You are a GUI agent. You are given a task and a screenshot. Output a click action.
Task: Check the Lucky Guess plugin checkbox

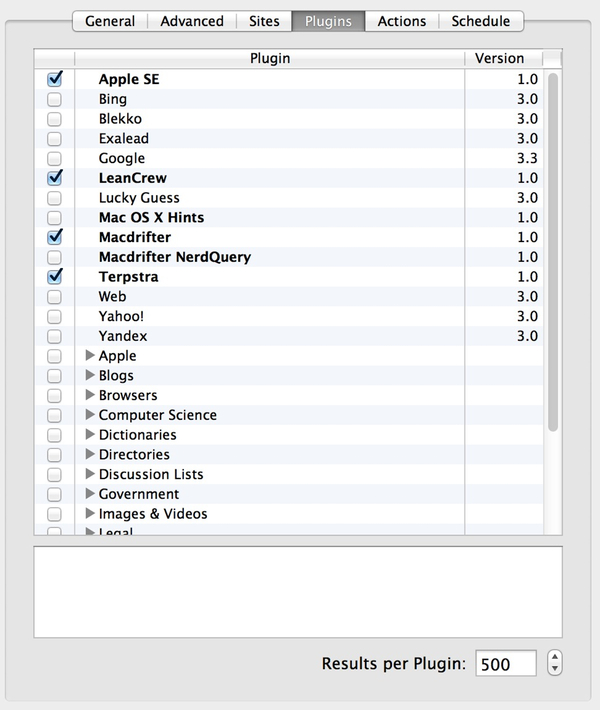[x=54, y=198]
